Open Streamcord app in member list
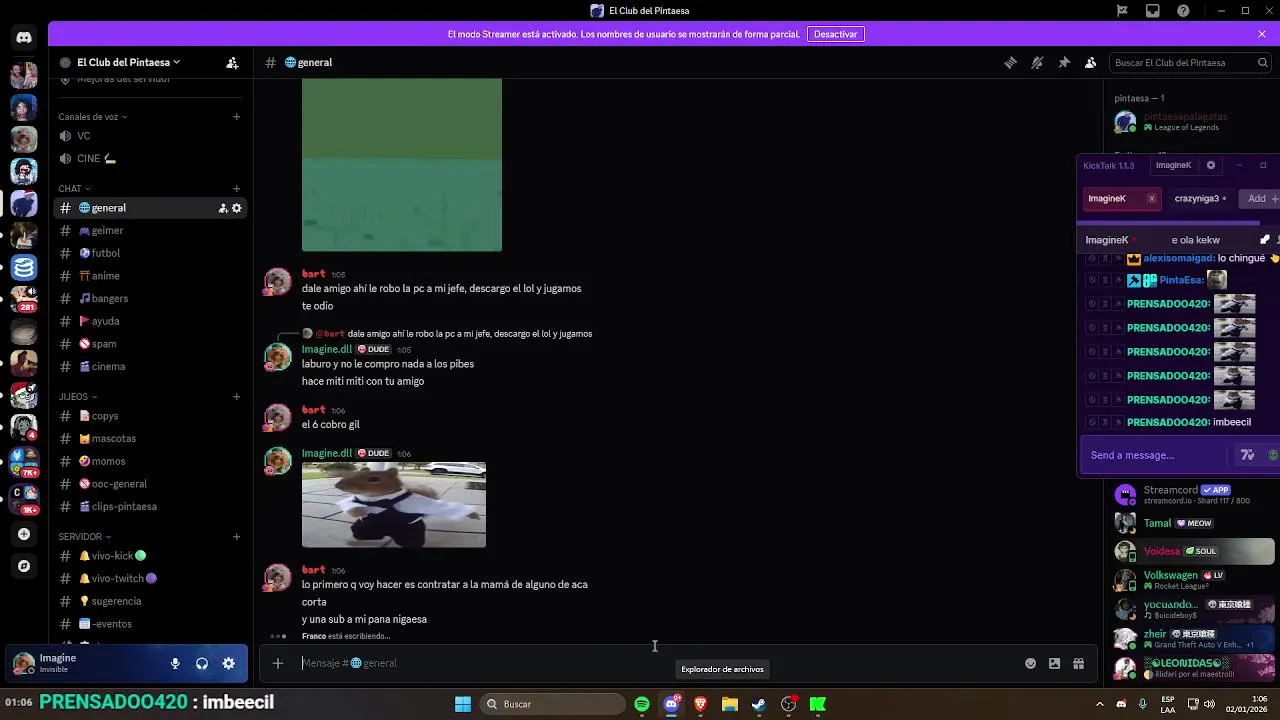This screenshot has width=1280, height=720. pyautogui.click(x=1194, y=494)
